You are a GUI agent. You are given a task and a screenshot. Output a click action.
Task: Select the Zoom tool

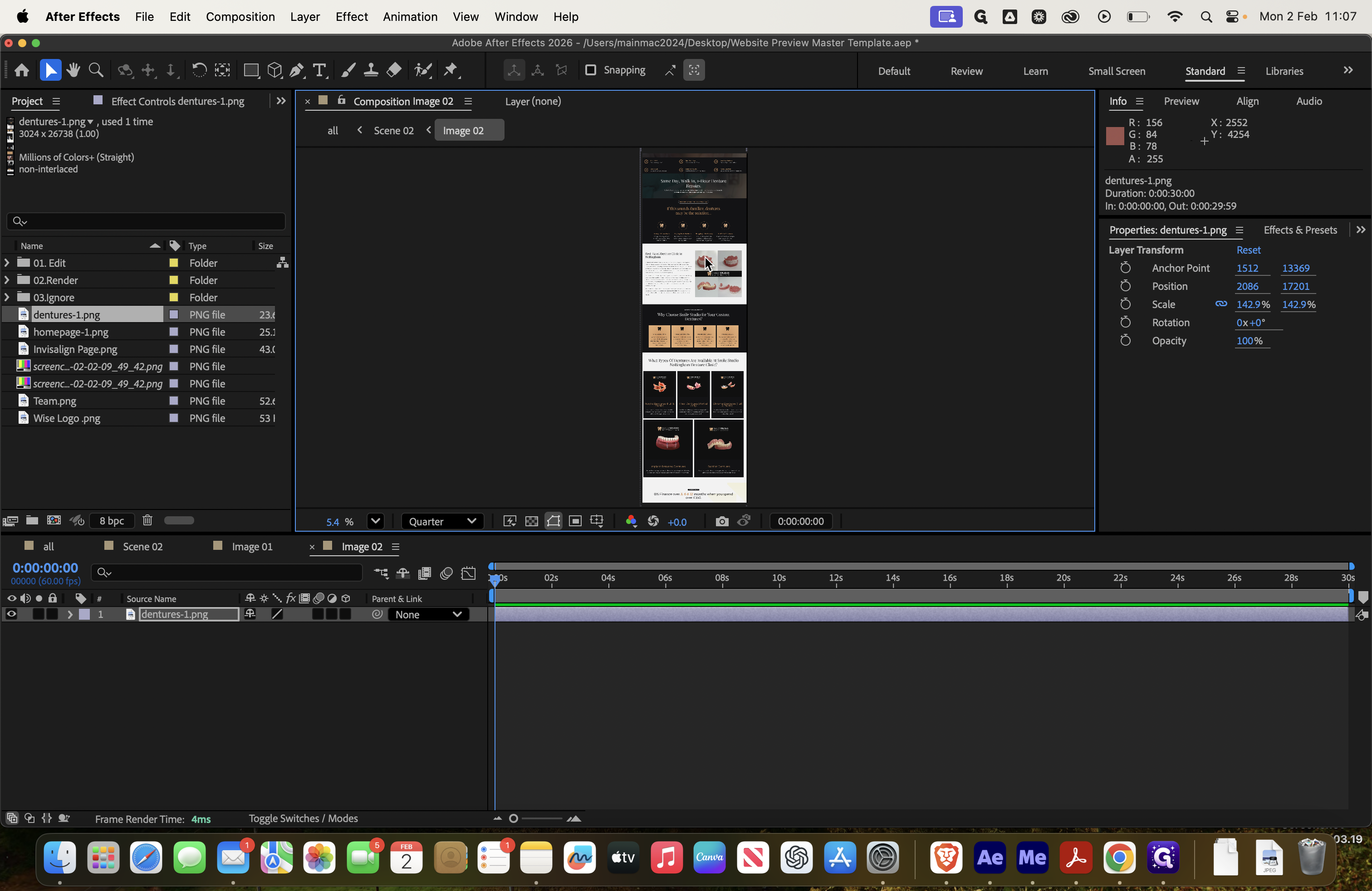click(x=96, y=70)
